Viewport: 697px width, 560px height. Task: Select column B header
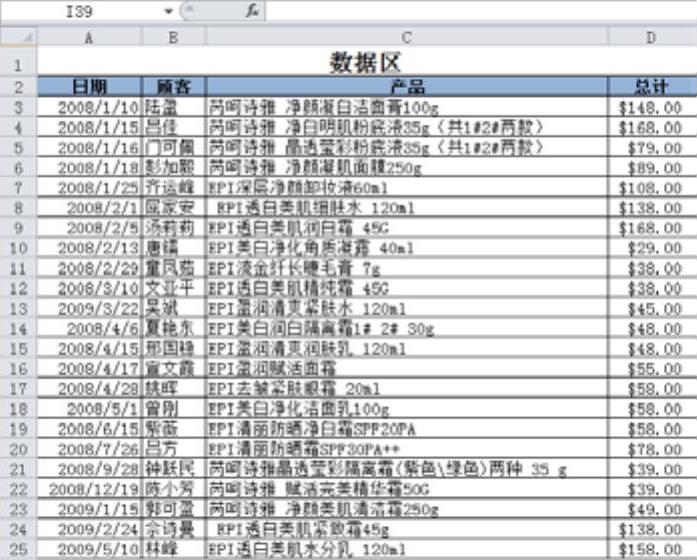pyautogui.click(x=173, y=38)
